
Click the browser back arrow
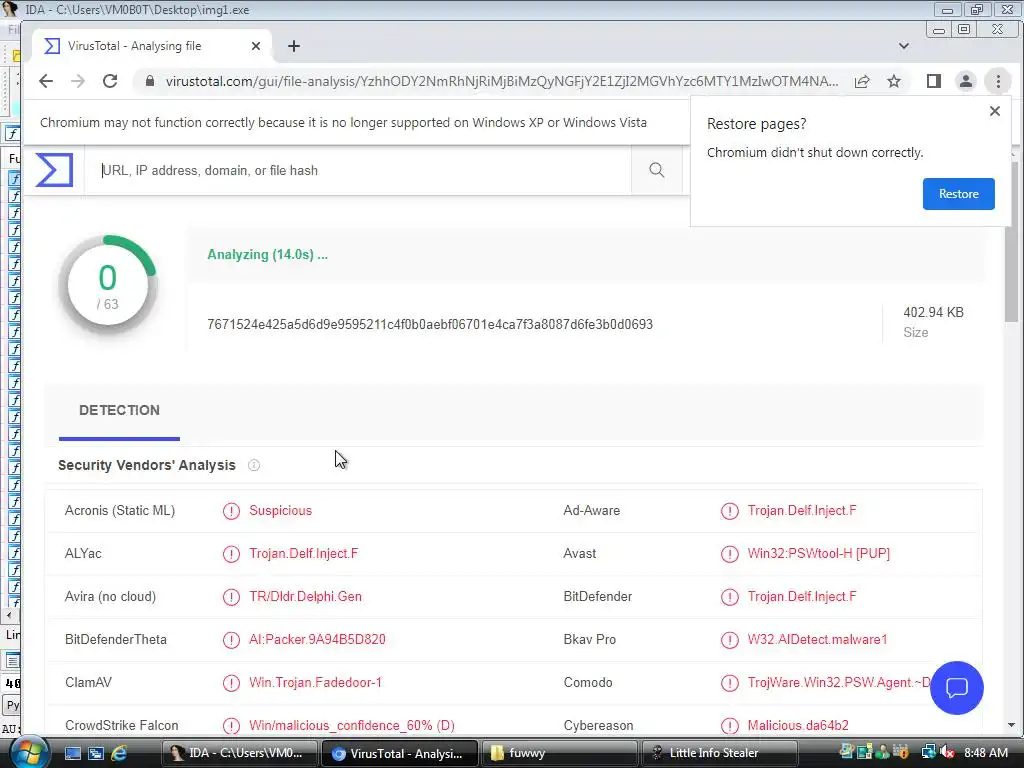[x=46, y=81]
